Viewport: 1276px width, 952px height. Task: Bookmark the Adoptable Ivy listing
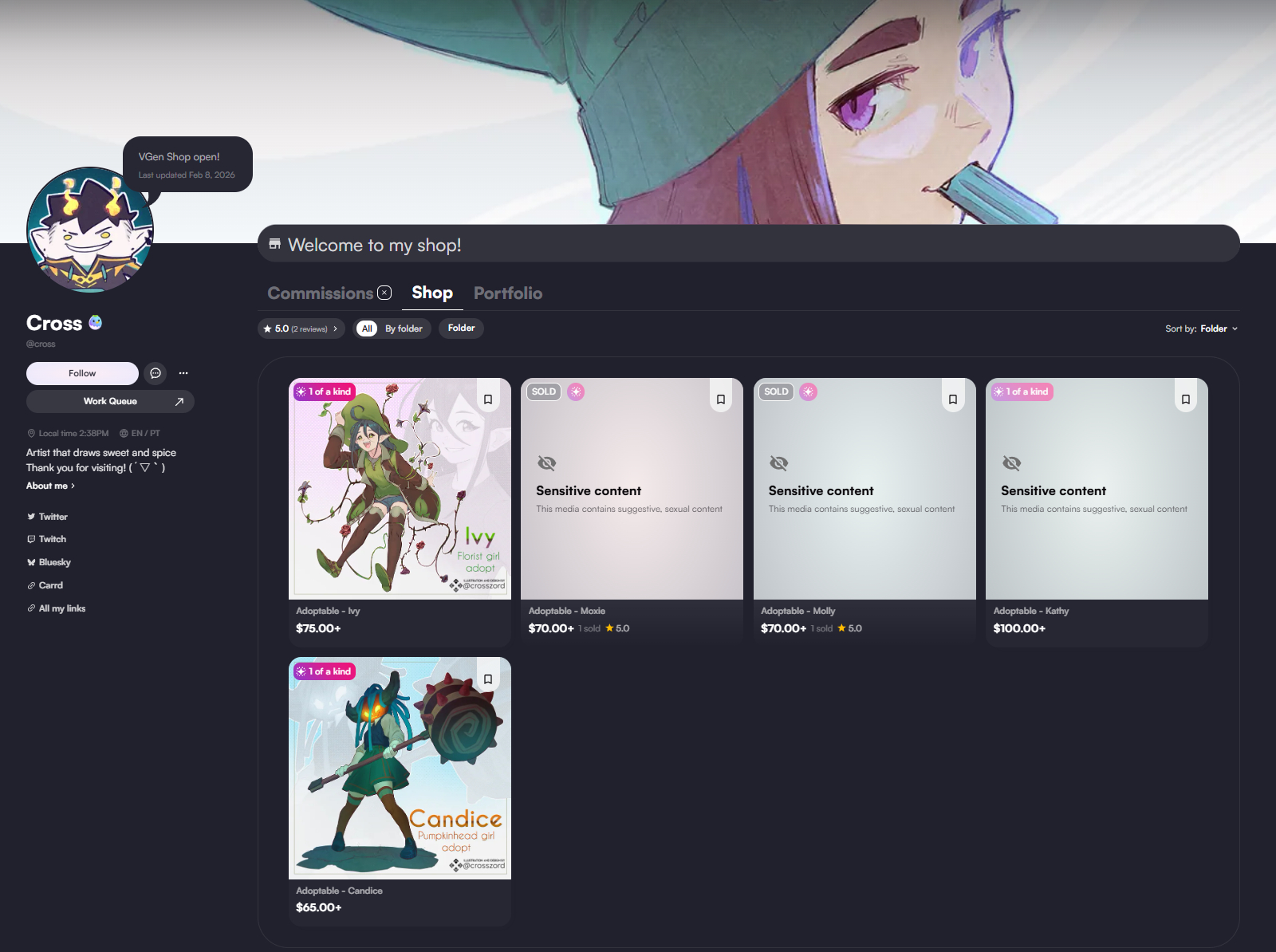pyautogui.click(x=488, y=399)
